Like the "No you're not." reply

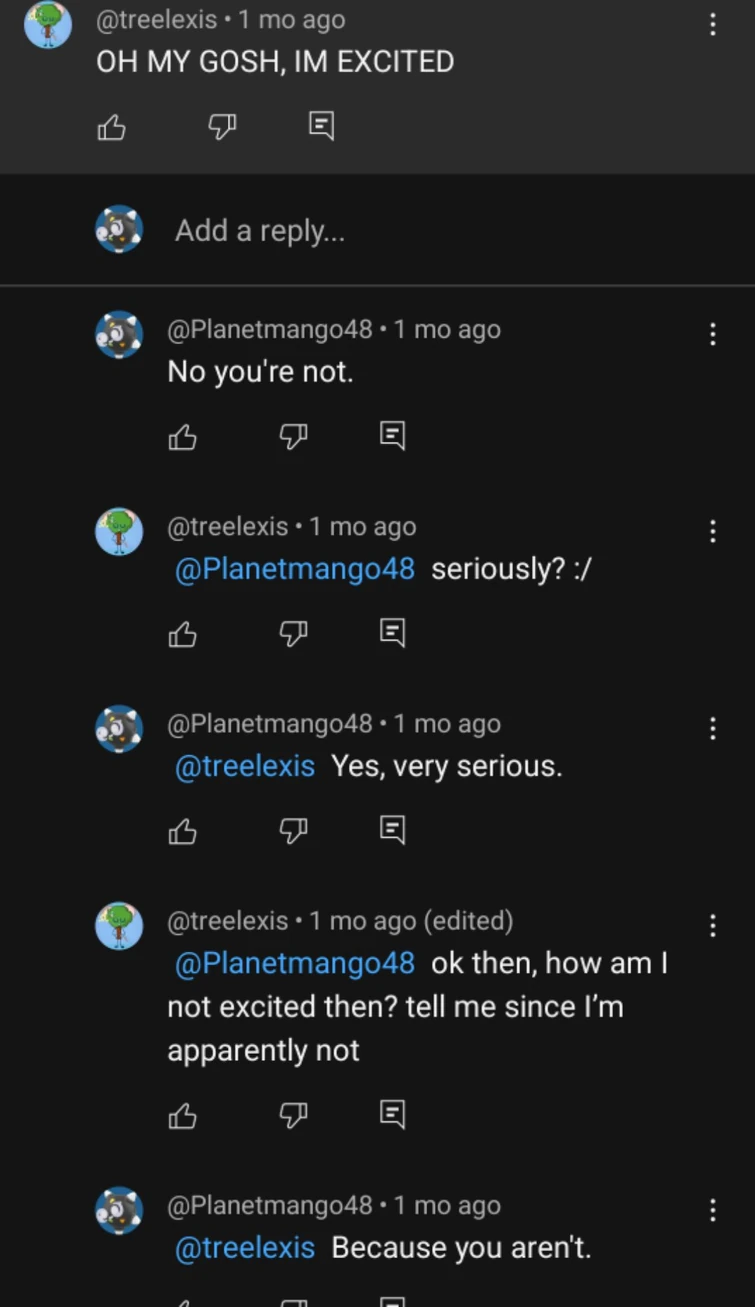[x=183, y=436]
